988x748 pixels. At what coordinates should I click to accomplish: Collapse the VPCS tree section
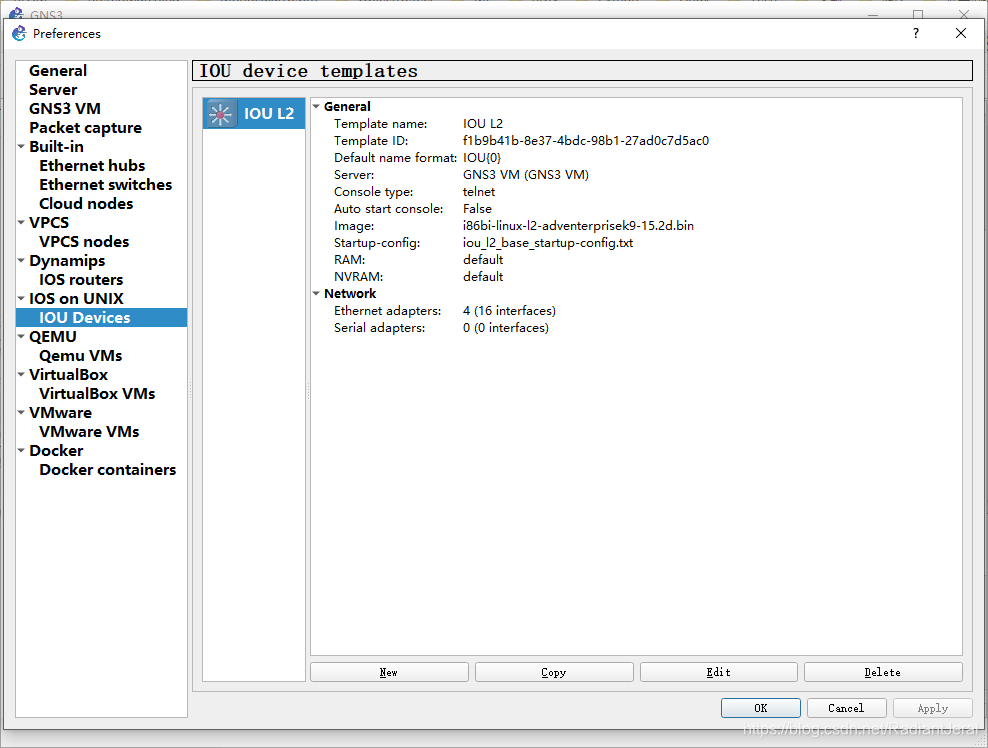21,222
